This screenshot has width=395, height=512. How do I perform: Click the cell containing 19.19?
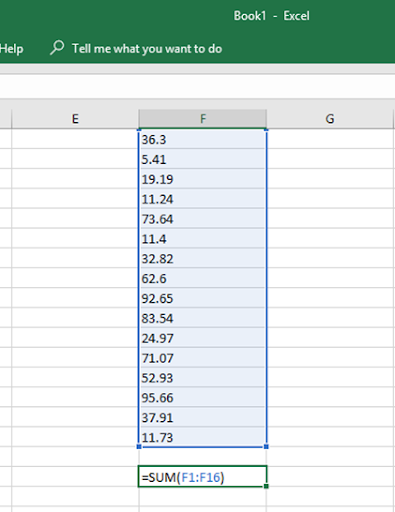pos(203,179)
